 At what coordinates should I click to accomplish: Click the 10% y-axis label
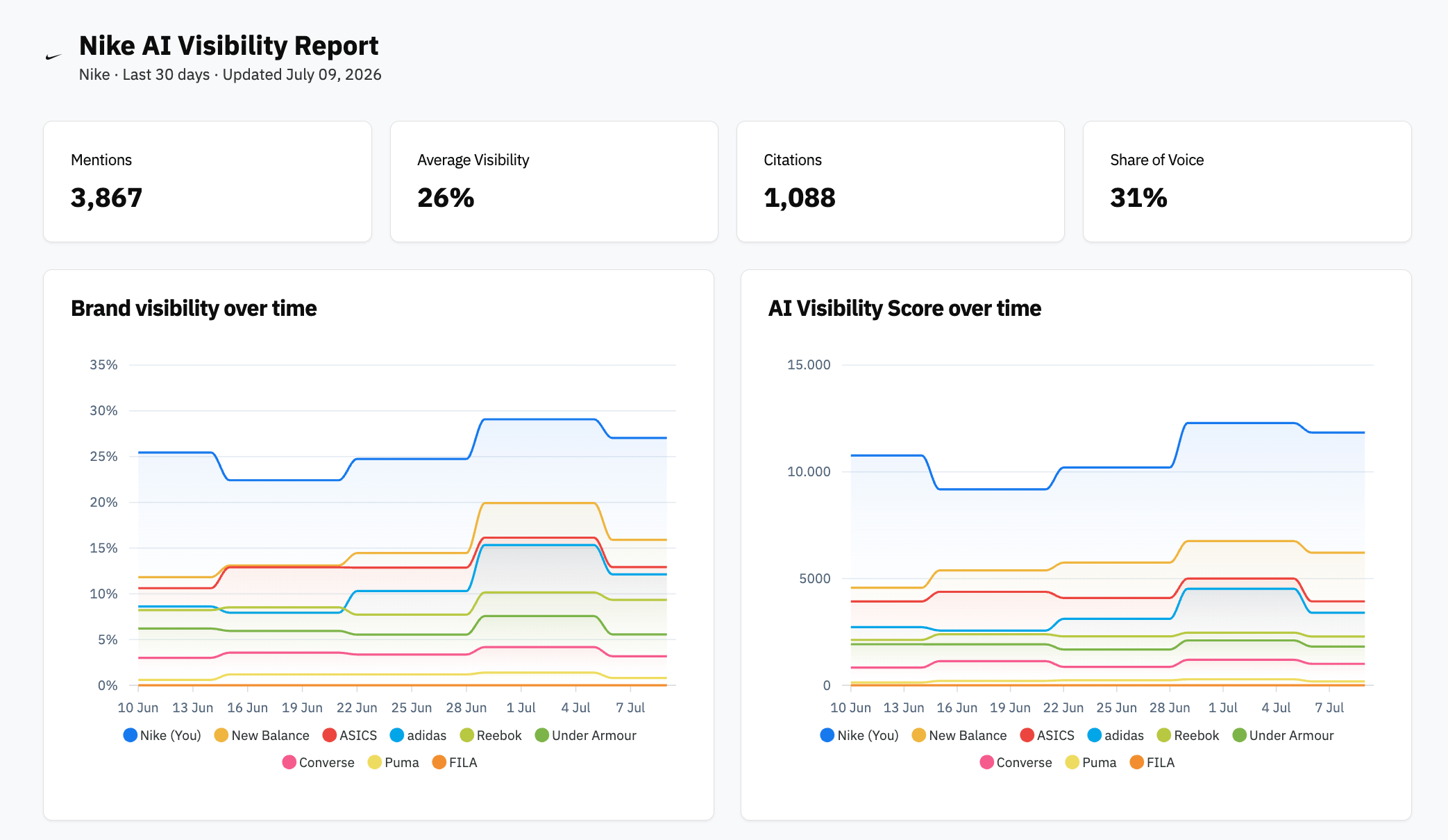pyautogui.click(x=103, y=594)
